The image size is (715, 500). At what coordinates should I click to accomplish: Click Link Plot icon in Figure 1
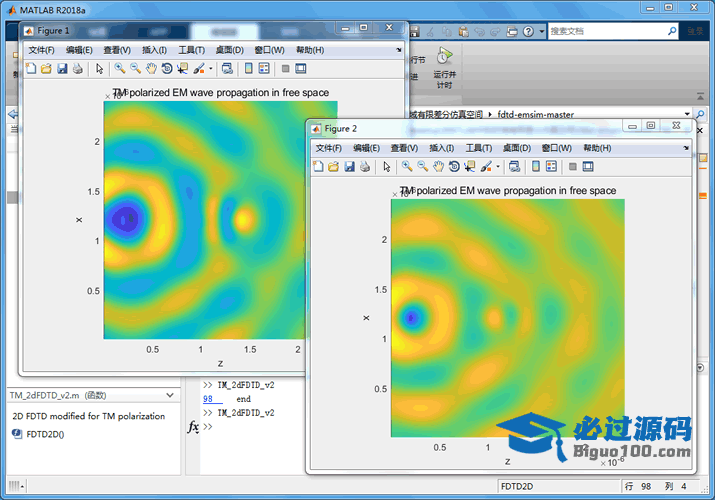(x=227, y=69)
